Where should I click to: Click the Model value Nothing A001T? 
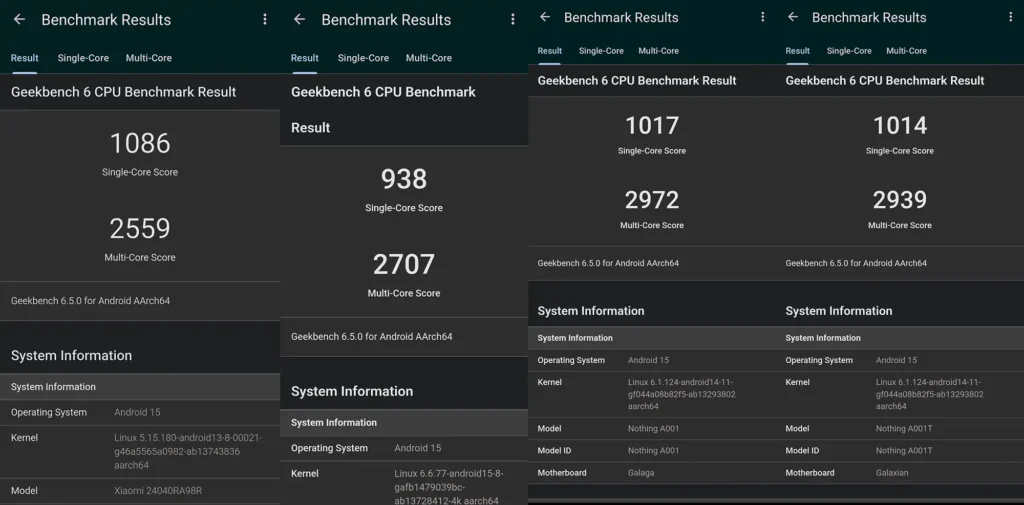904,429
